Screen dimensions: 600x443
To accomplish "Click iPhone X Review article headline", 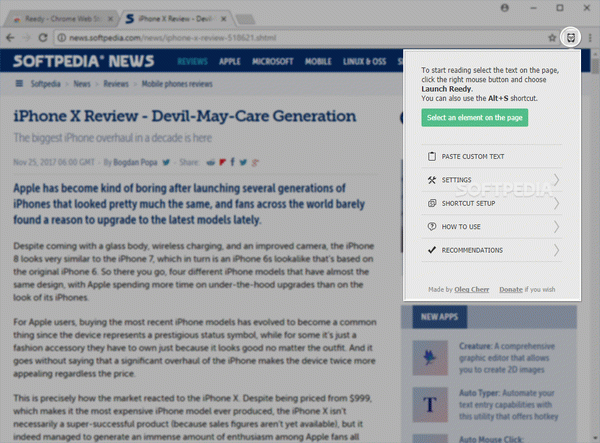I will pos(185,116).
